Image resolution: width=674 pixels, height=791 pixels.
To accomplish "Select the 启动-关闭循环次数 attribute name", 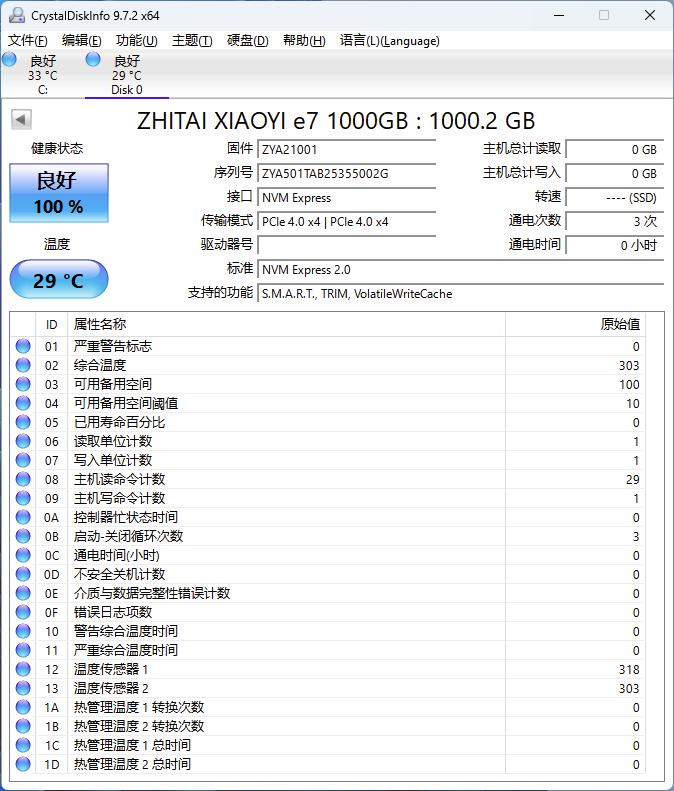I will [x=128, y=536].
